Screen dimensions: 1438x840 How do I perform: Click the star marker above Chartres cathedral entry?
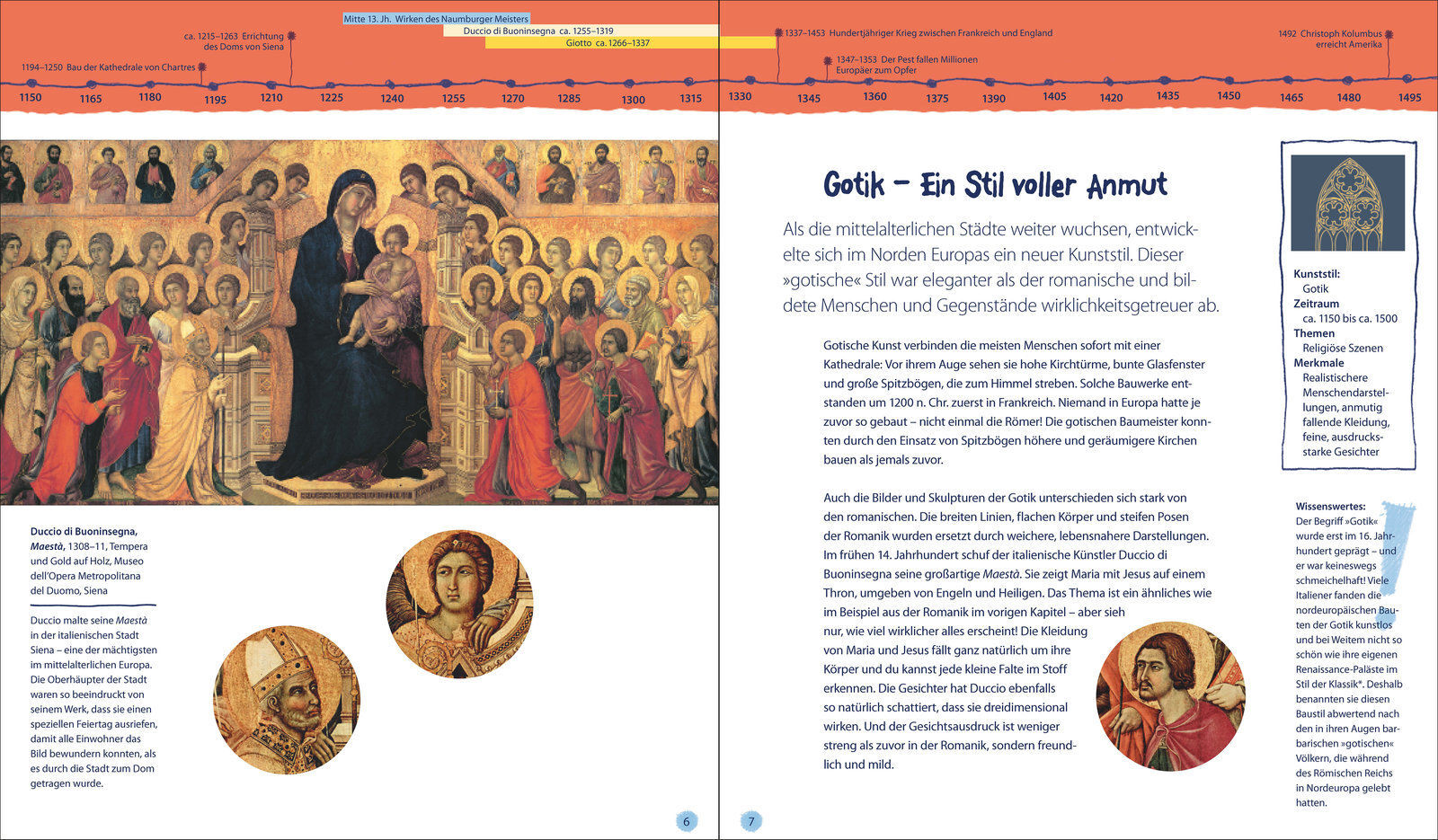202,67
